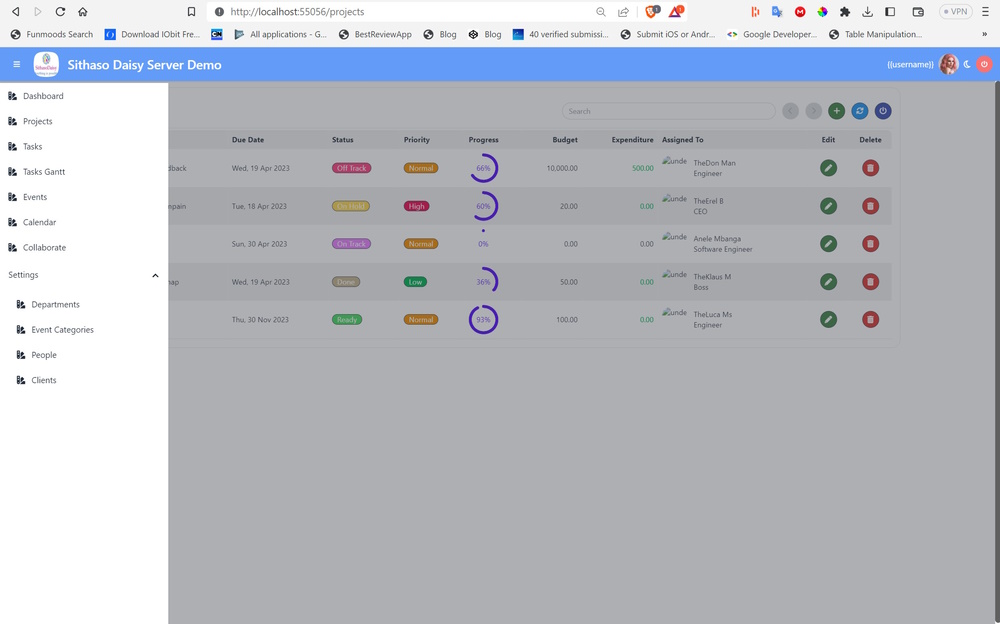Open Collaborate in the sidebar

click(45, 248)
